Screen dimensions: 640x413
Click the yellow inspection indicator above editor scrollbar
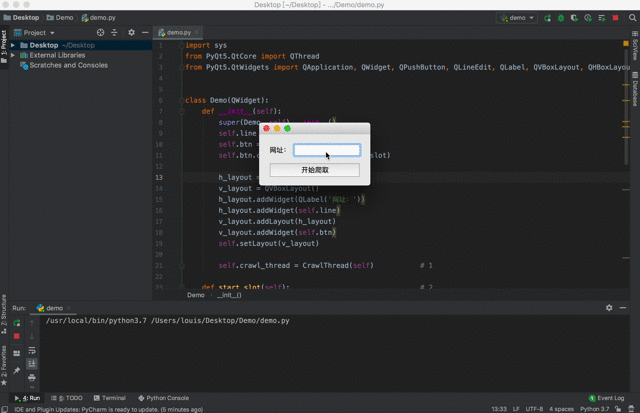coord(626,43)
